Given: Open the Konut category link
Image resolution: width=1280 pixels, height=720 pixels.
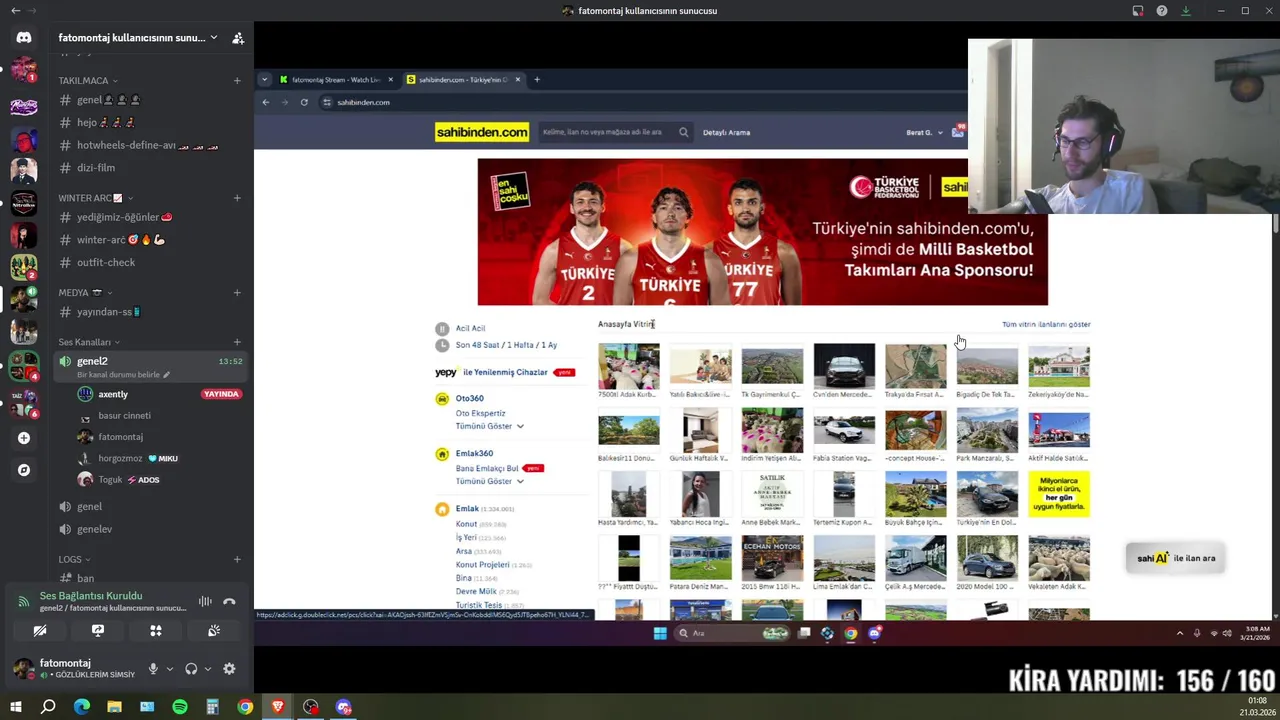Looking at the screenshot, I should coord(466,524).
